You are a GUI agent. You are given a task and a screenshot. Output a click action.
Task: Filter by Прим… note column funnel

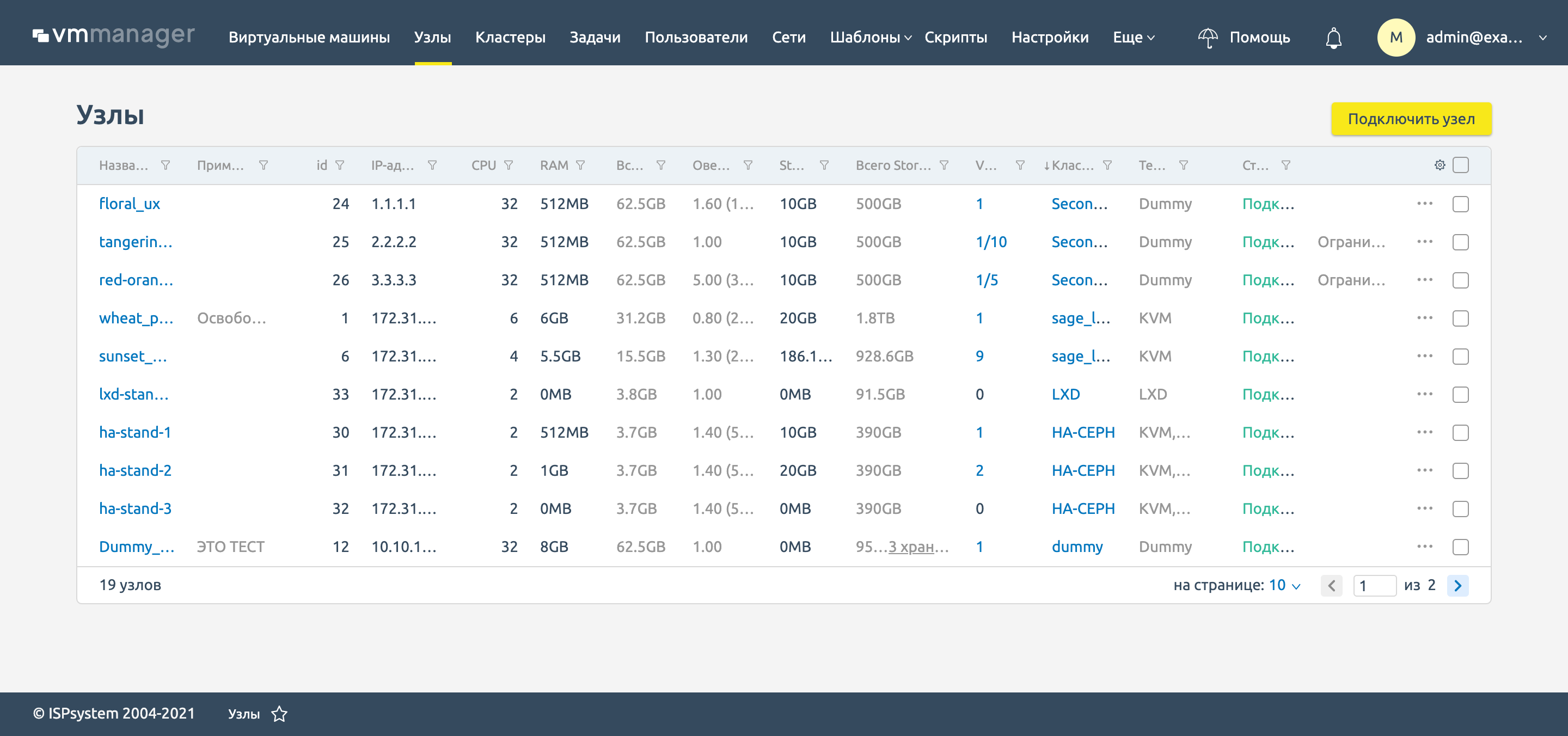pos(264,165)
